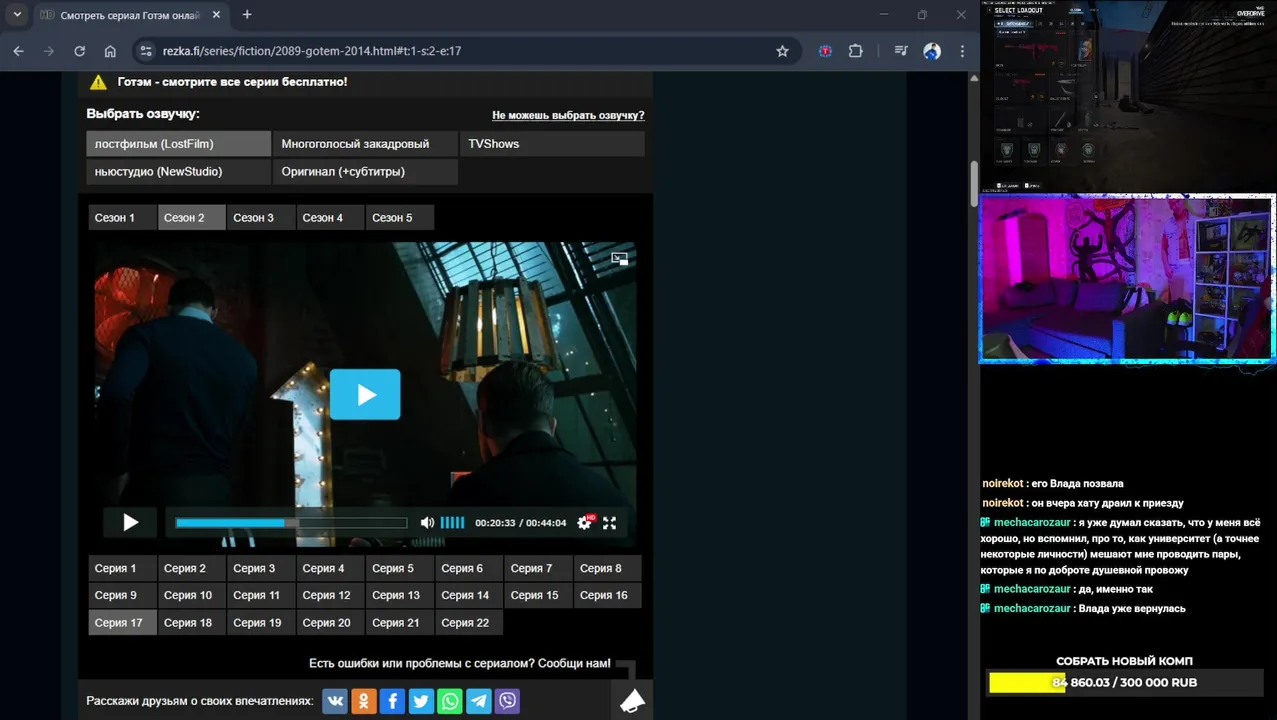Open the tab search dropdown arrow
1277x720 pixels.
pyautogui.click(x=17, y=15)
